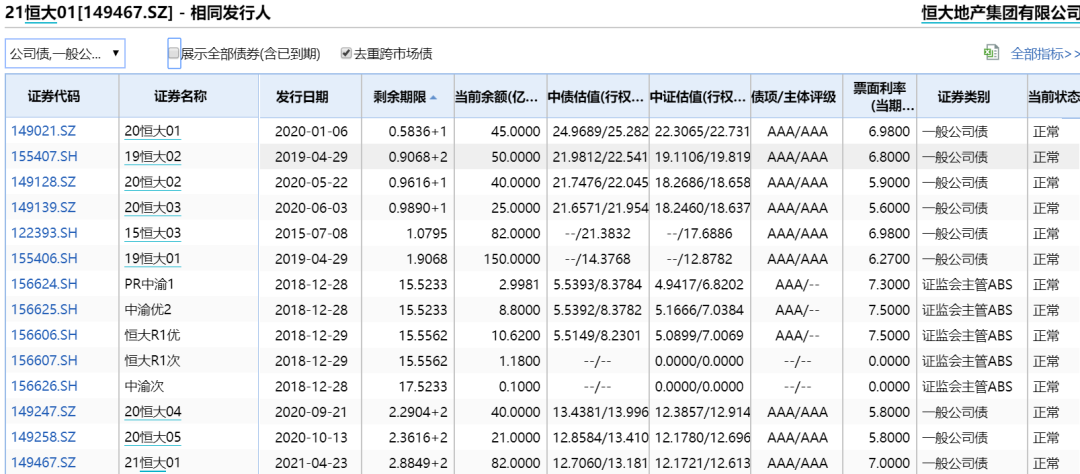Click the coupon rate 7.3000

point(889,285)
